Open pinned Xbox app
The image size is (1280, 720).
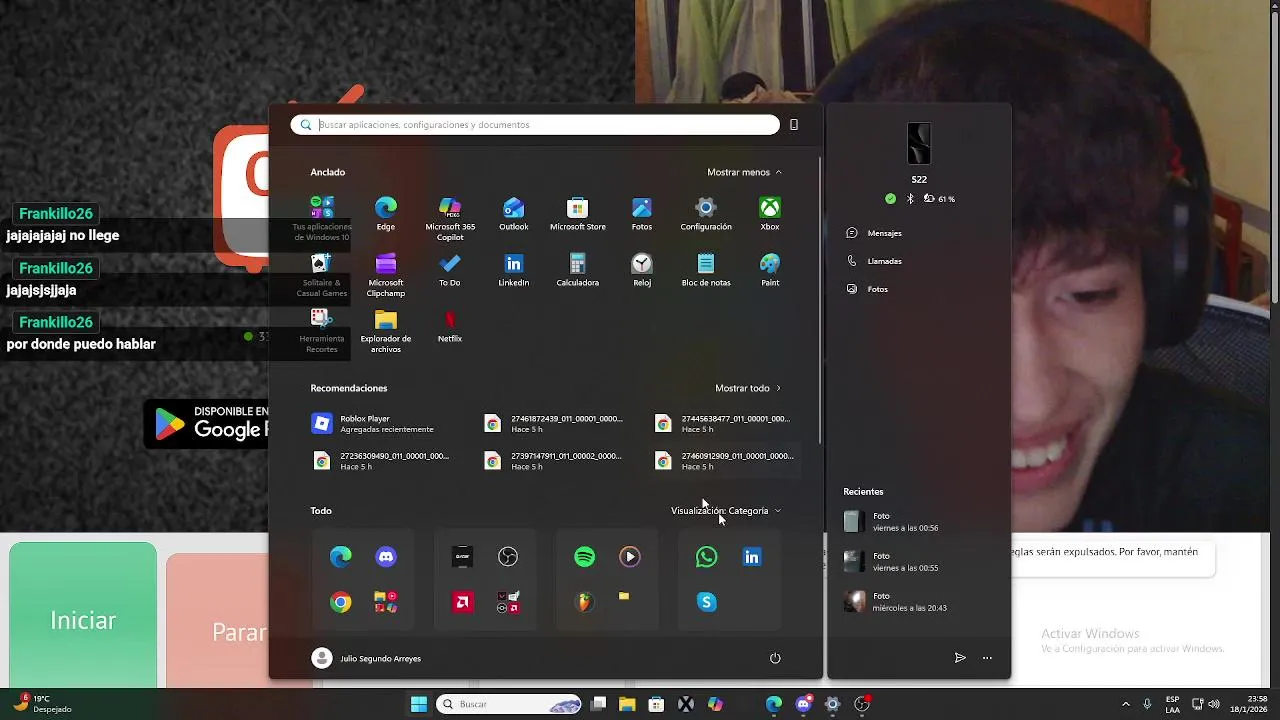click(x=770, y=214)
